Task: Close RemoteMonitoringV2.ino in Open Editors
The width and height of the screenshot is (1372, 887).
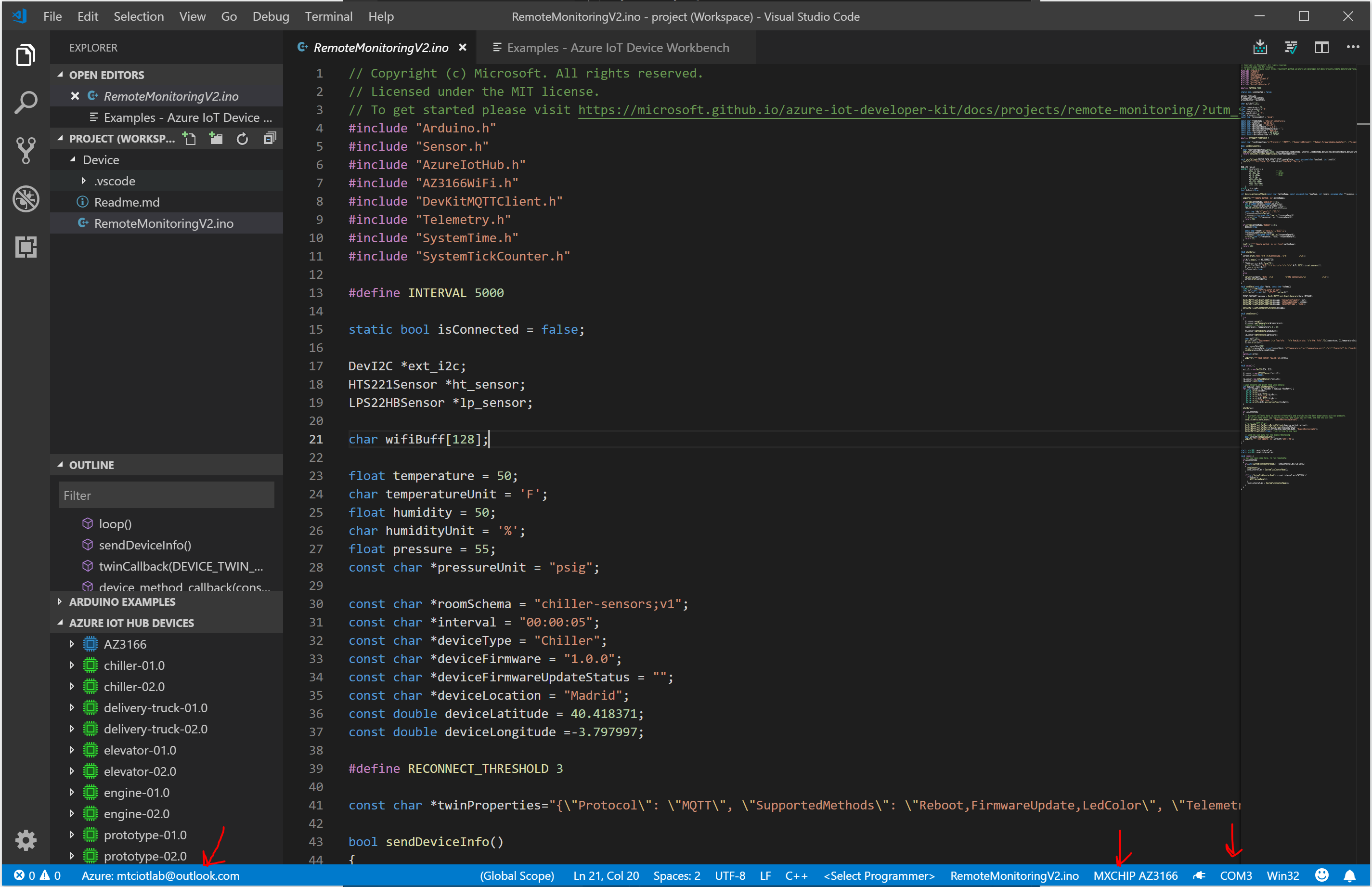Action: click(x=75, y=96)
